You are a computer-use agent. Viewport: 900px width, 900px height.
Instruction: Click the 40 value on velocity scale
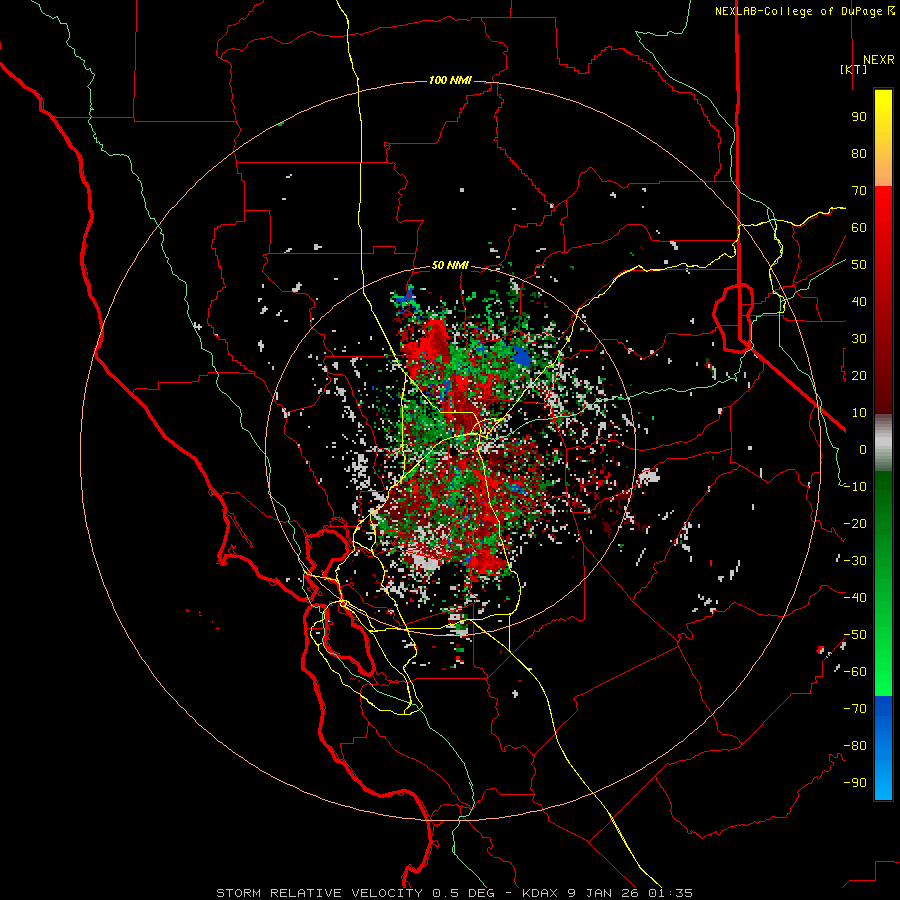click(859, 302)
